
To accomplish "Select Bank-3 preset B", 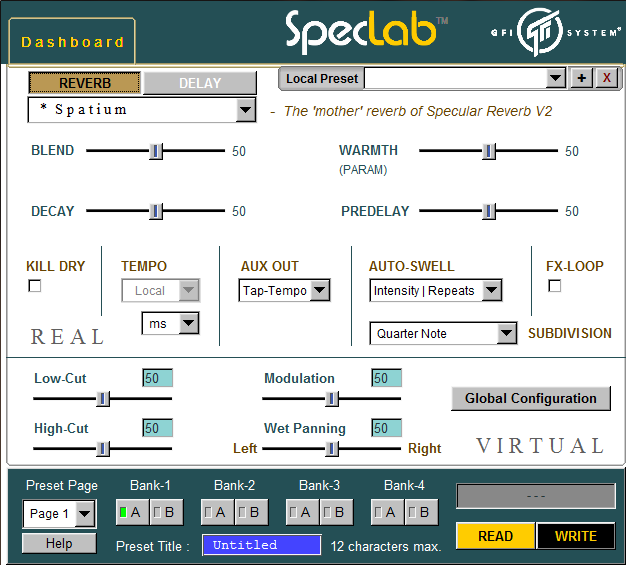I will pos(337,512).
